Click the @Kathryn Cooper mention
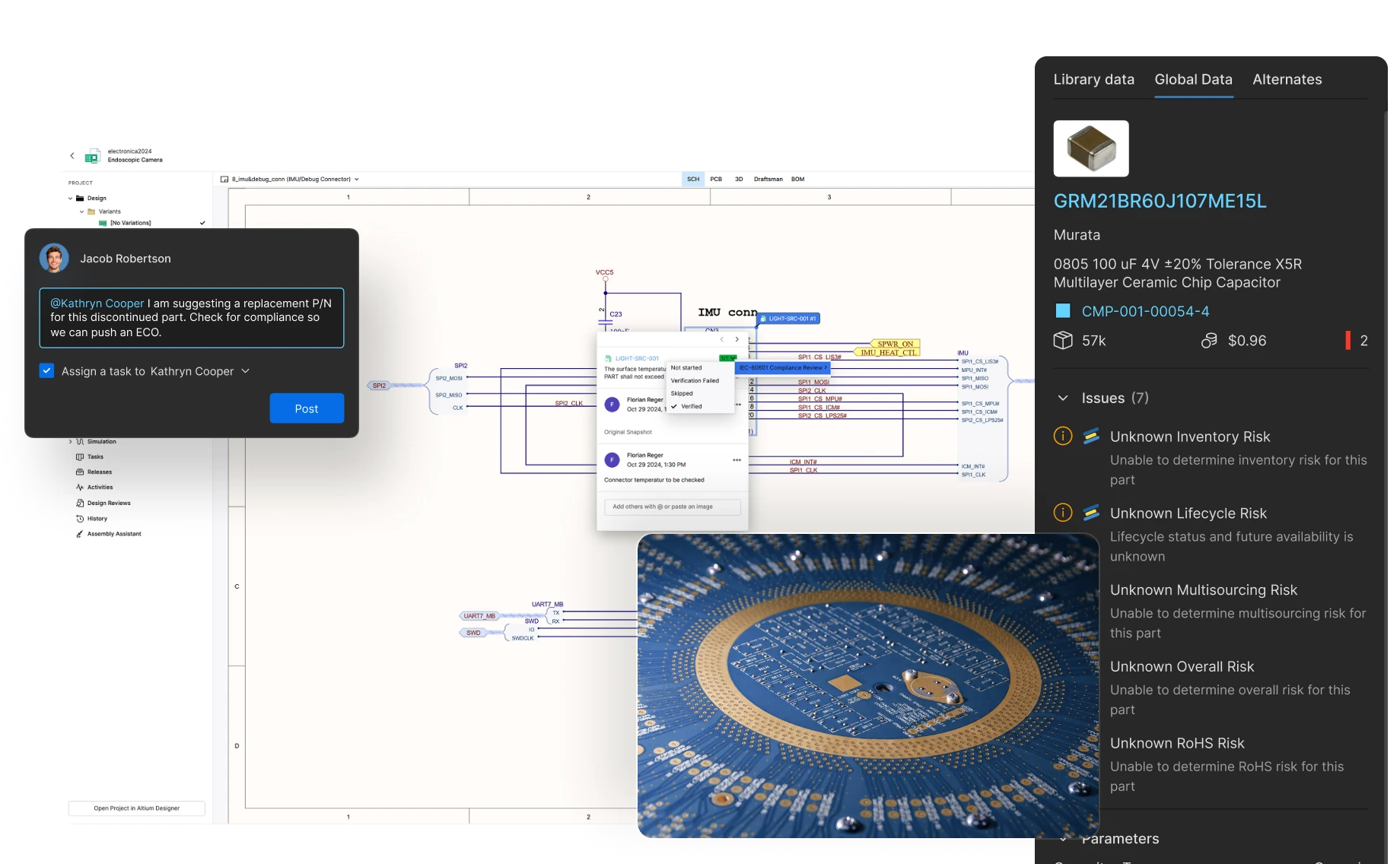The width and height of the screenshot is (1400, 864). (97, 303)
